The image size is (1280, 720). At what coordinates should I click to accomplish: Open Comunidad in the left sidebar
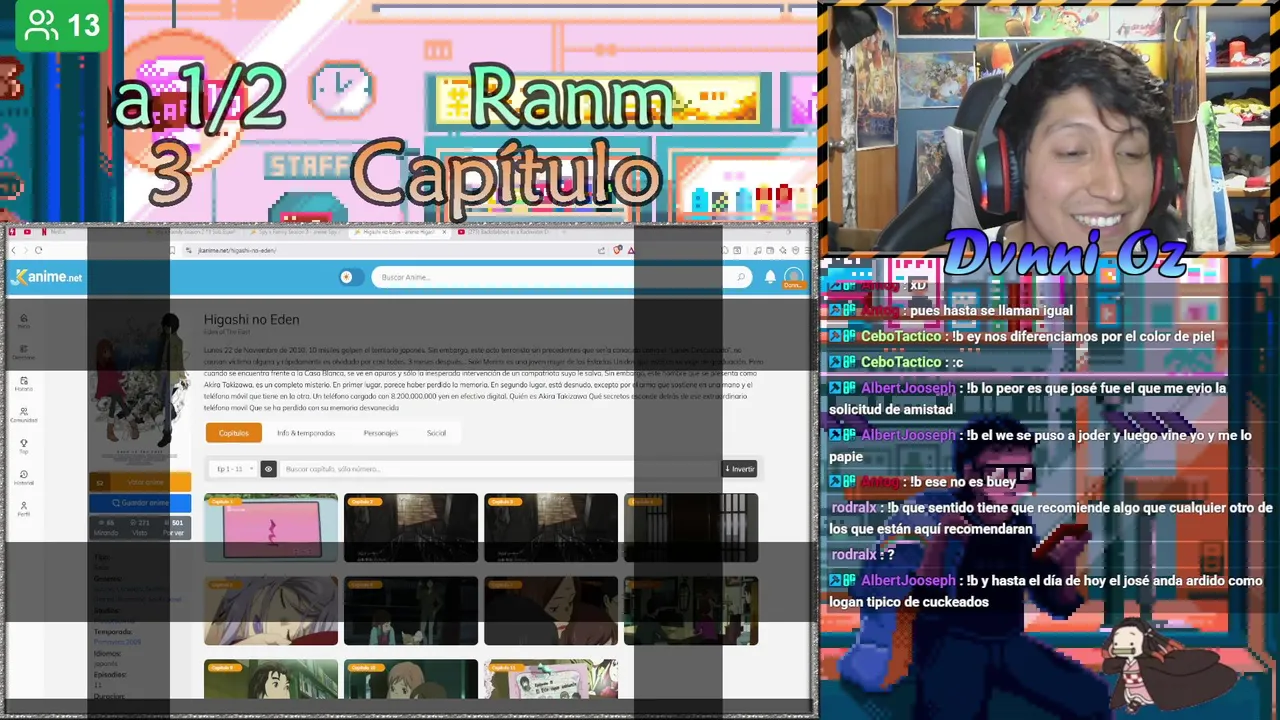click(x=23, y=414)
